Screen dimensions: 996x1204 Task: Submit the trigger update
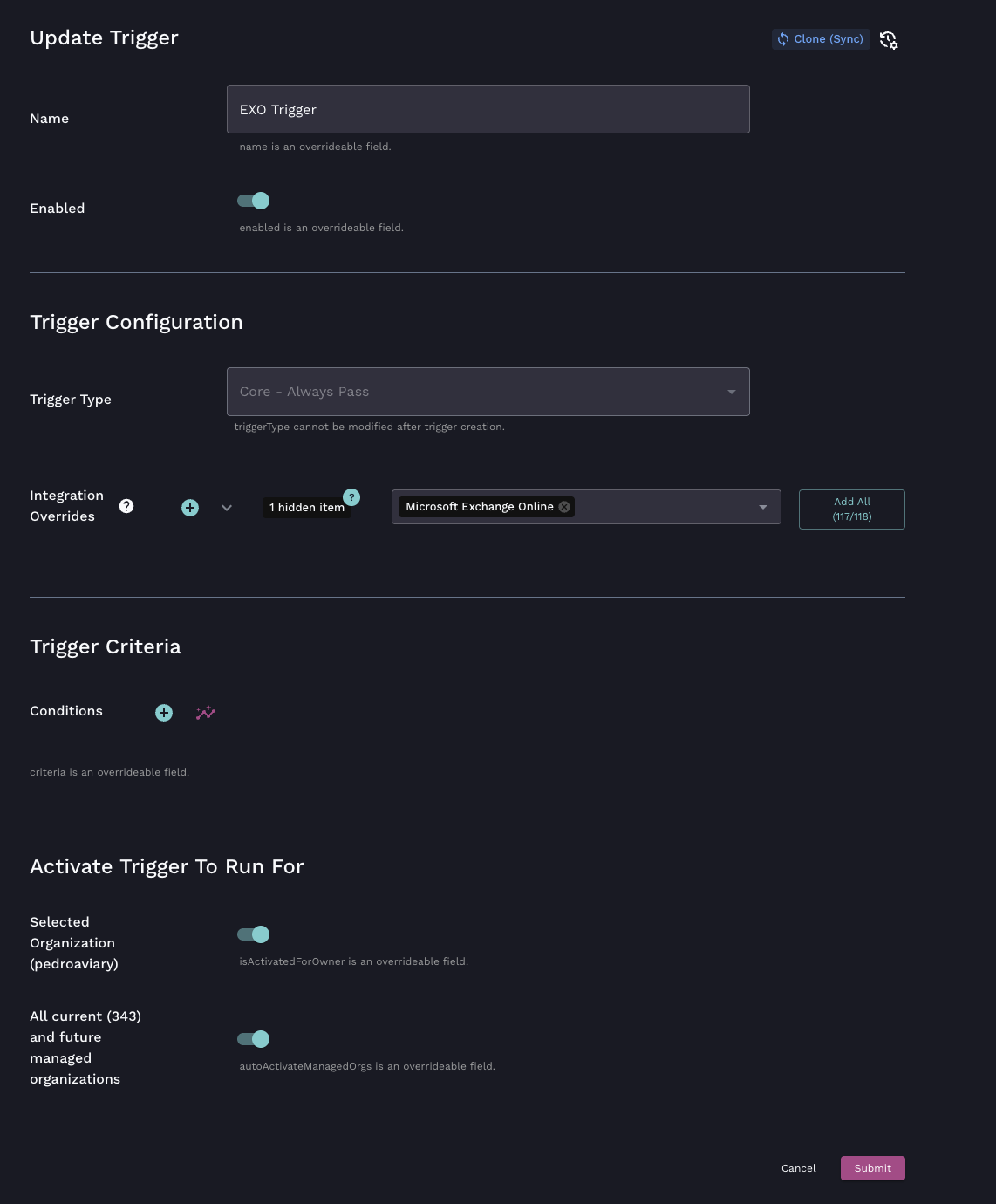[872, 1168]
